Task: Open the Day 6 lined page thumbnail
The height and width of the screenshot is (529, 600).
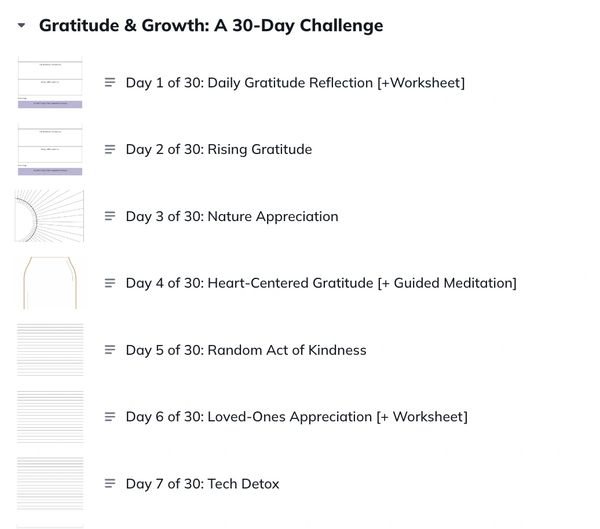Action: pyautogui.click(x=50, y=417)
